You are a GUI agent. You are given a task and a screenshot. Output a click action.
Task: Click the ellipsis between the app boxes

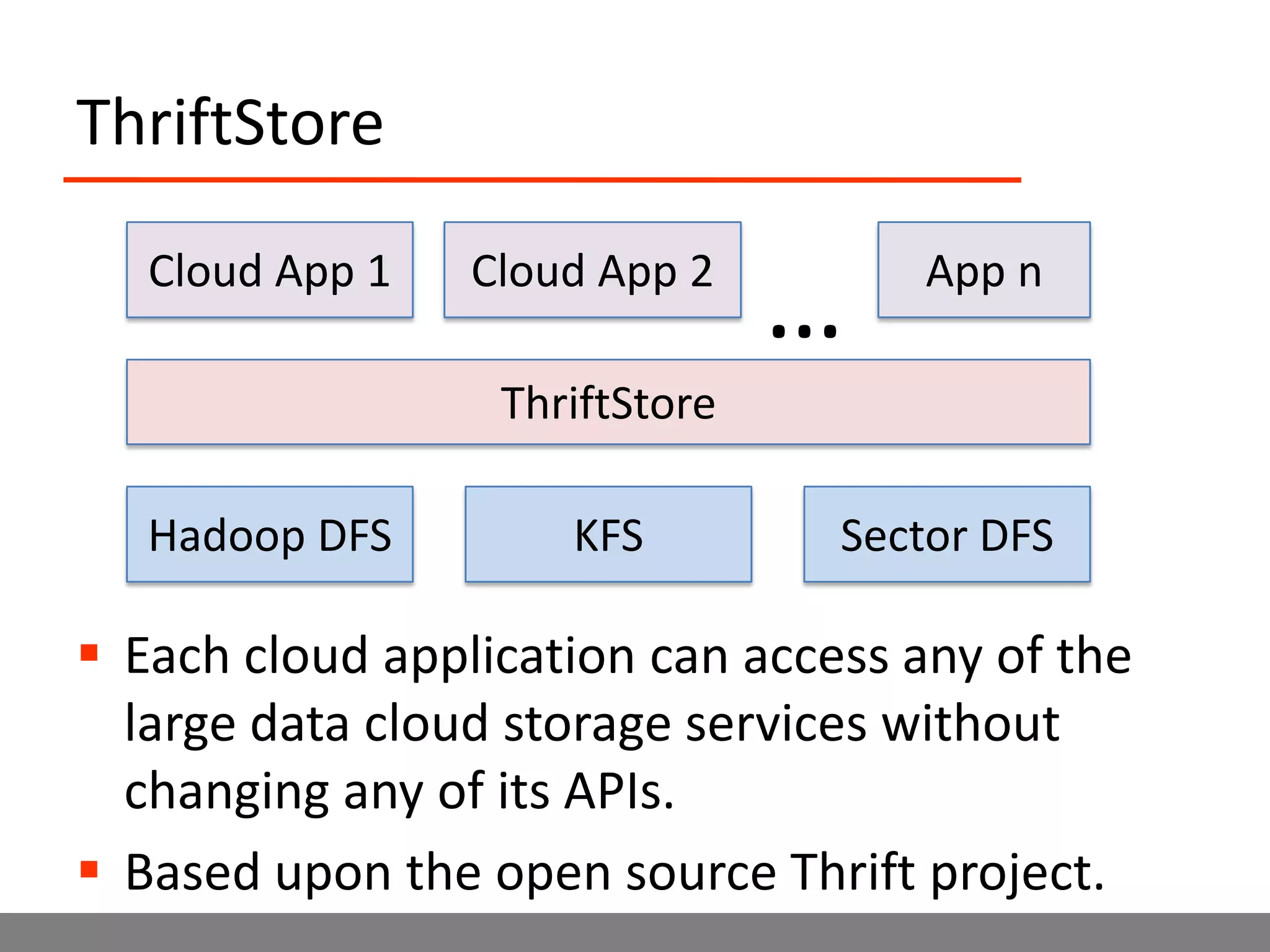804,332
